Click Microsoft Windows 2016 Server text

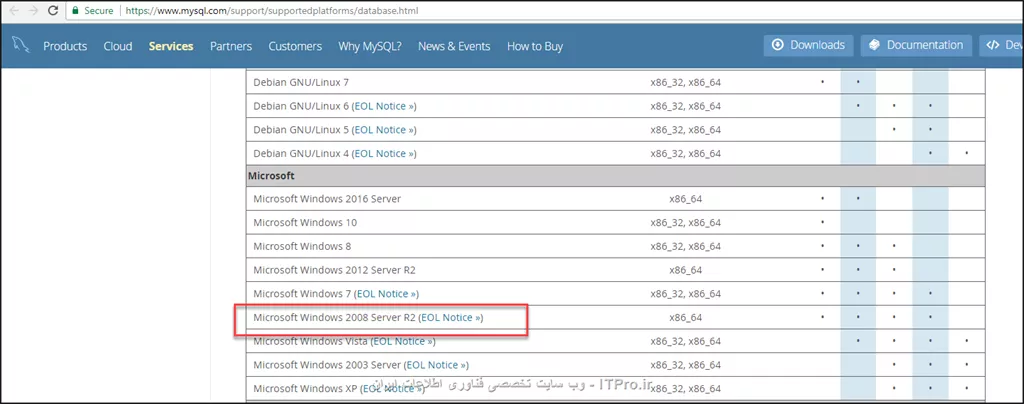click(327, 198)
